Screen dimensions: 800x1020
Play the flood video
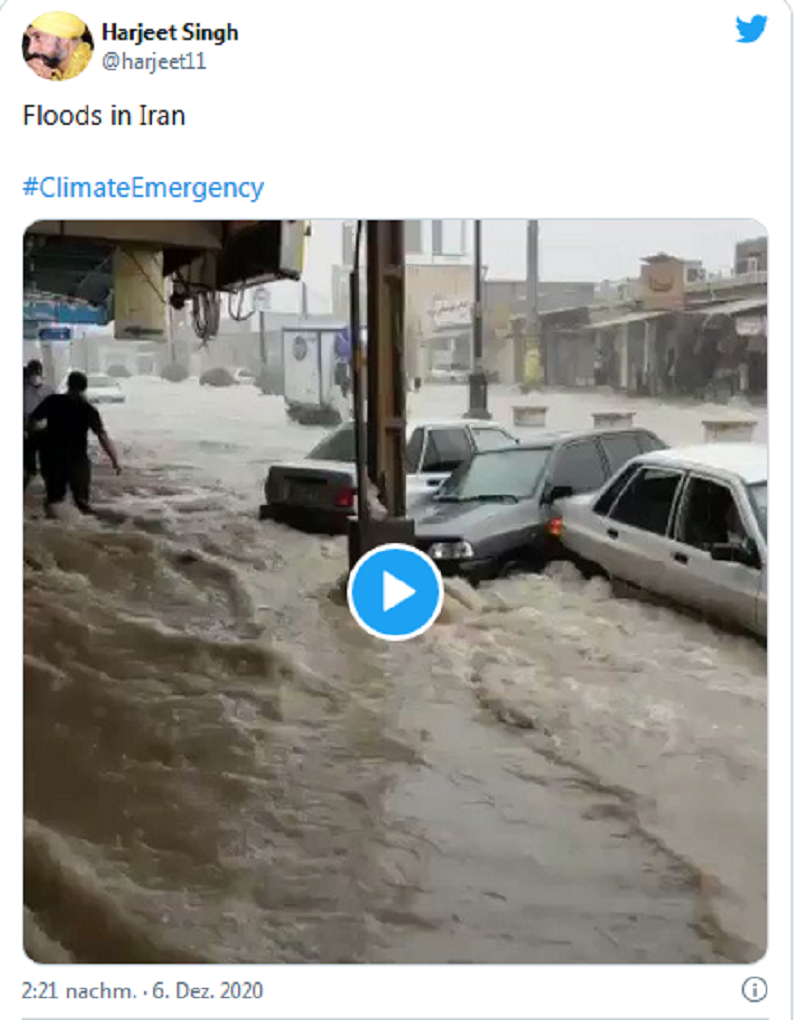(395, 592)
